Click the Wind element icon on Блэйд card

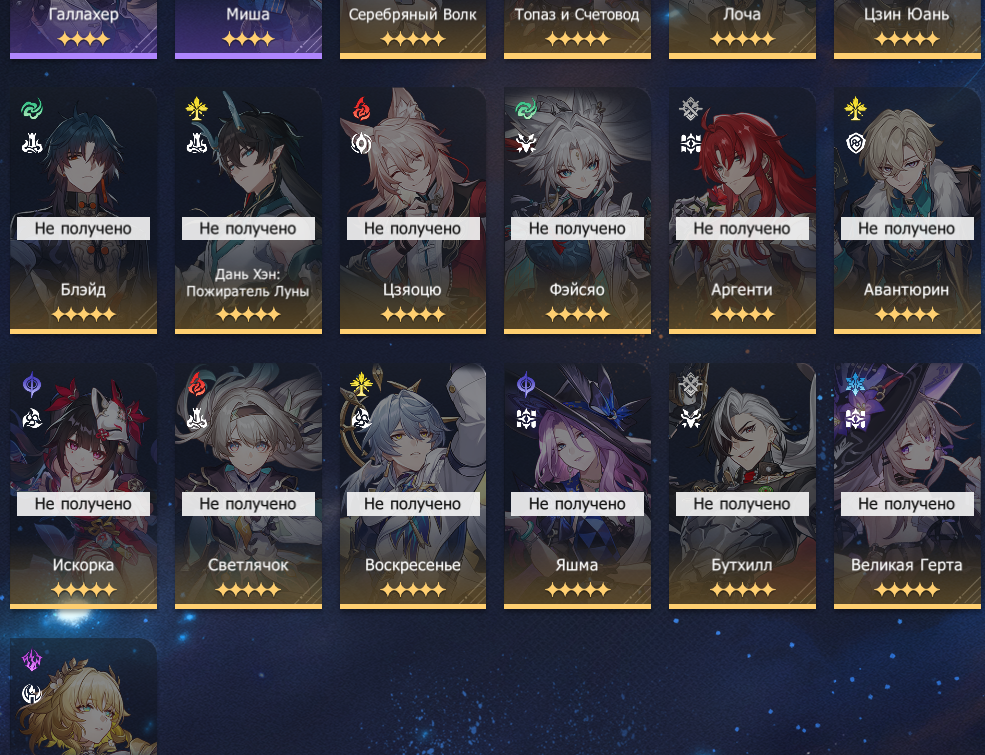pos(32,109)
